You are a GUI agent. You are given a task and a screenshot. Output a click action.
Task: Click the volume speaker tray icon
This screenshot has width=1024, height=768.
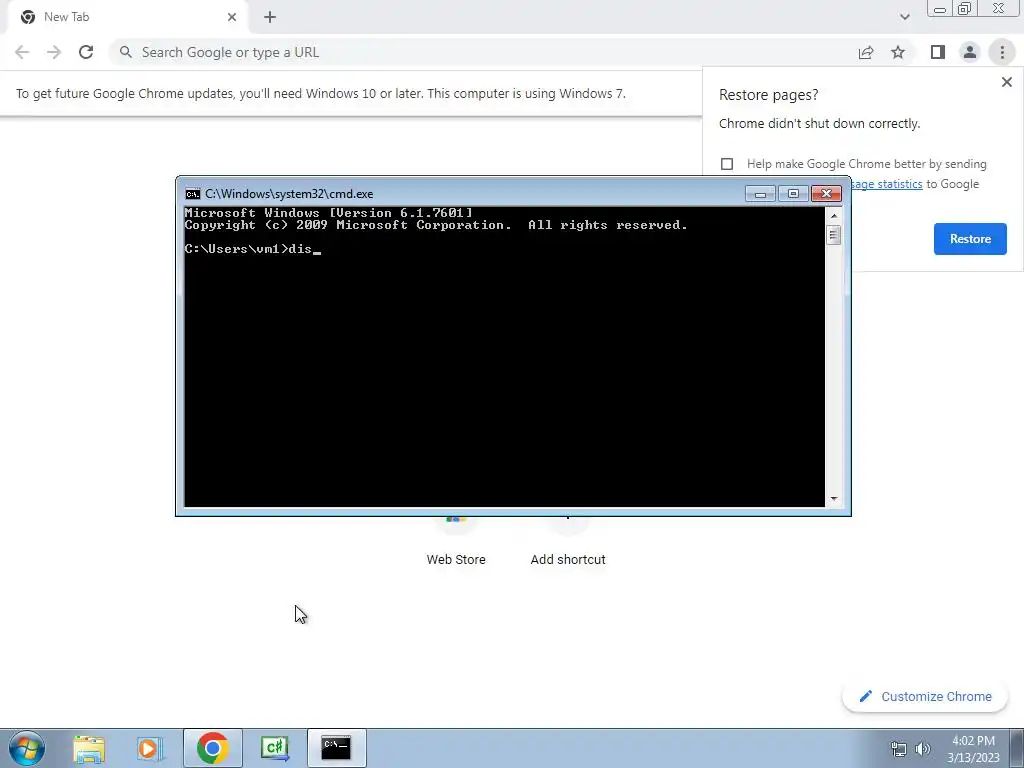click(x=923, y=749)
